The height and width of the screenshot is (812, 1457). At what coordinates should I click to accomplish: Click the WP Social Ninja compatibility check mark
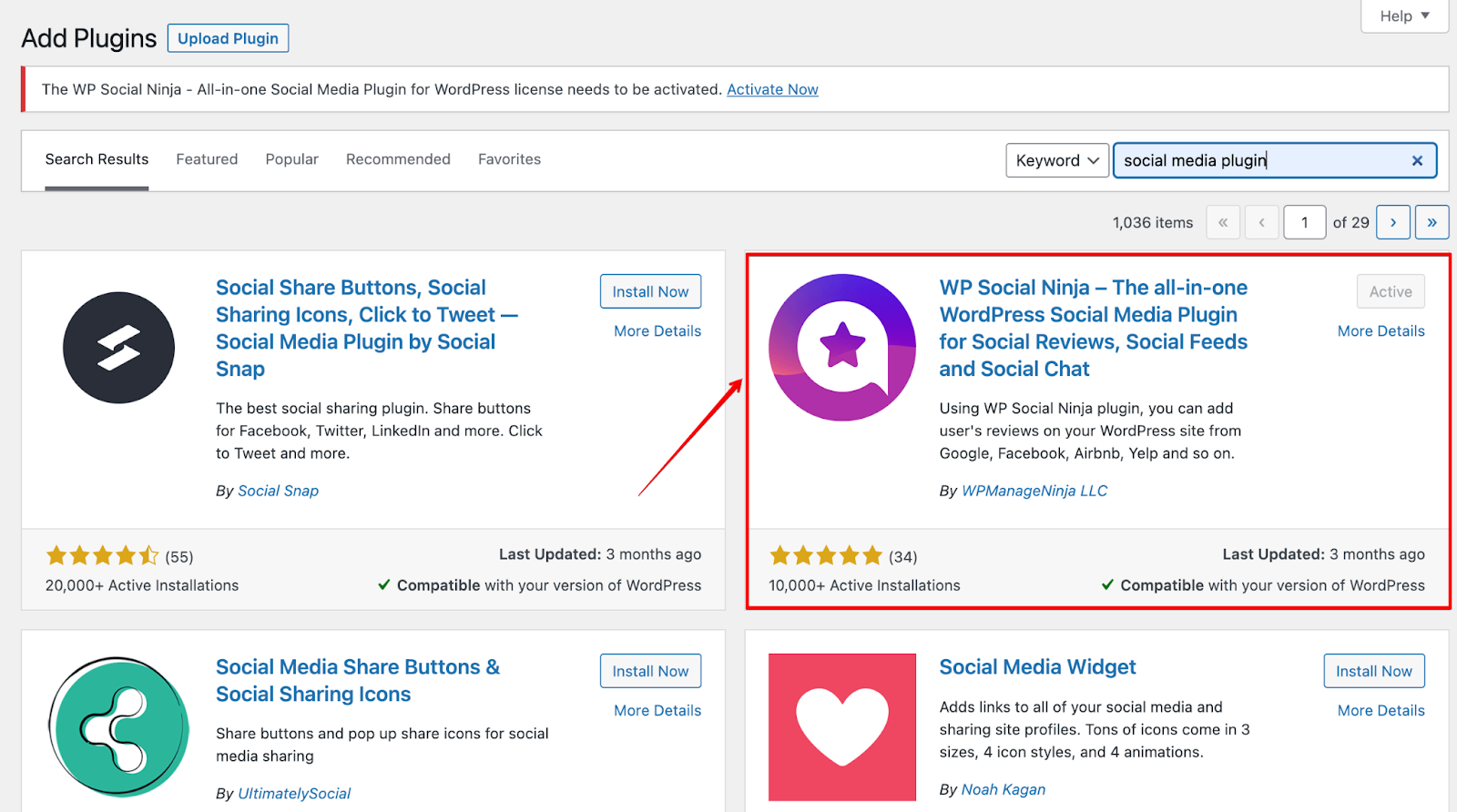click(1107, 584)
